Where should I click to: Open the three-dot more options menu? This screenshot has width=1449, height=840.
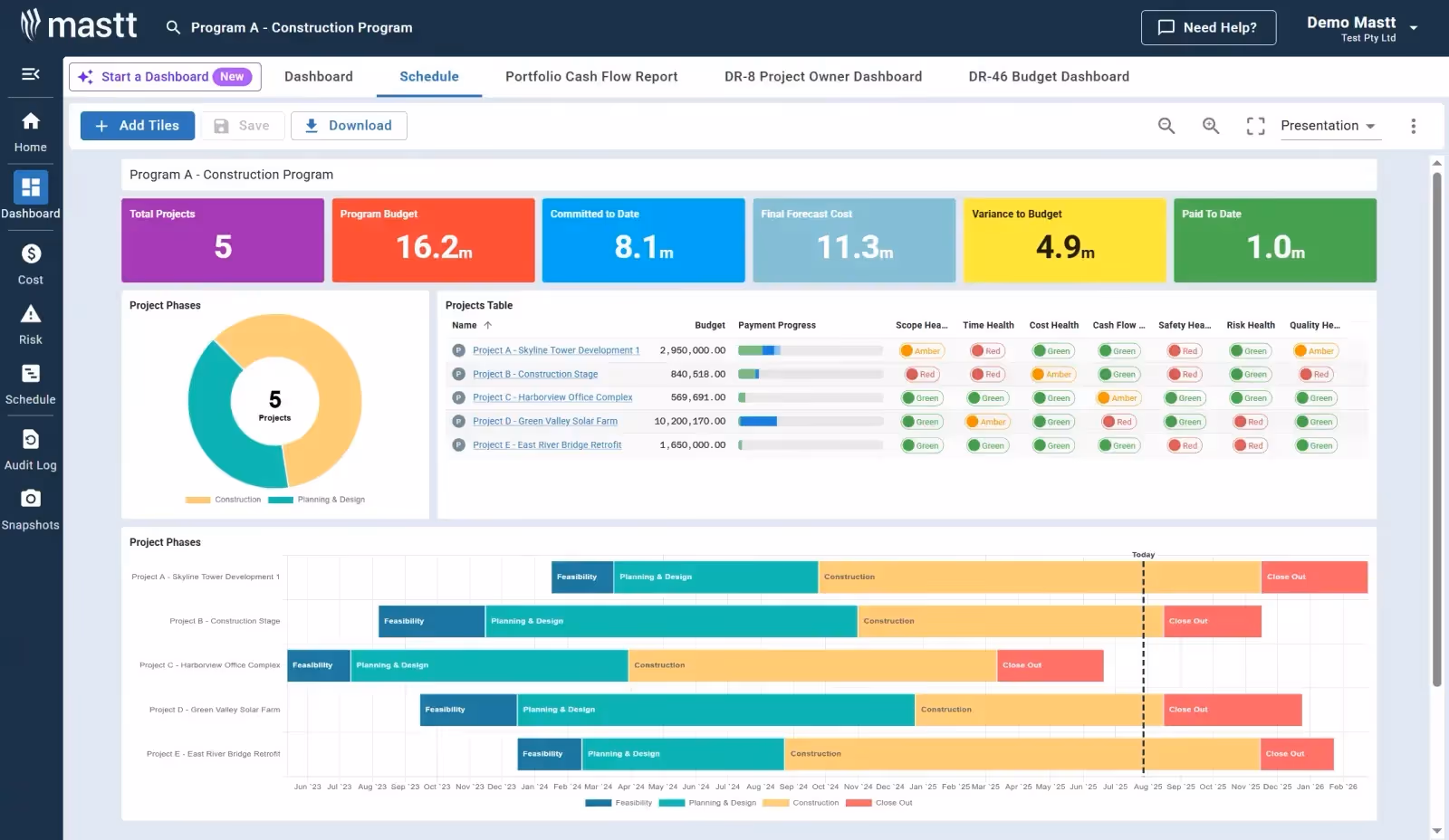[1413, 126]
